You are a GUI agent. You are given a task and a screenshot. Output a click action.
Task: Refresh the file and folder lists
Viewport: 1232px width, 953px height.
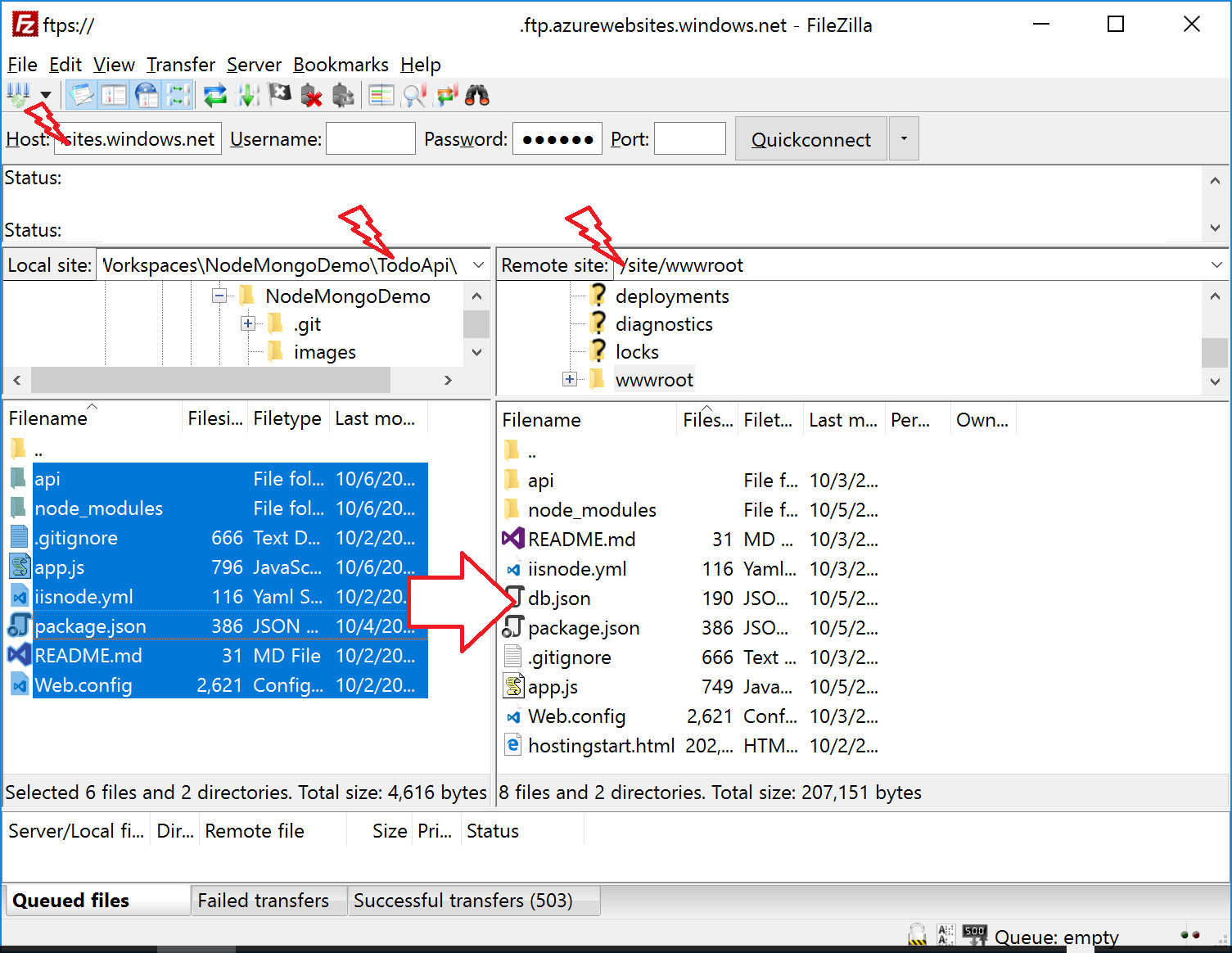point(215,96)
